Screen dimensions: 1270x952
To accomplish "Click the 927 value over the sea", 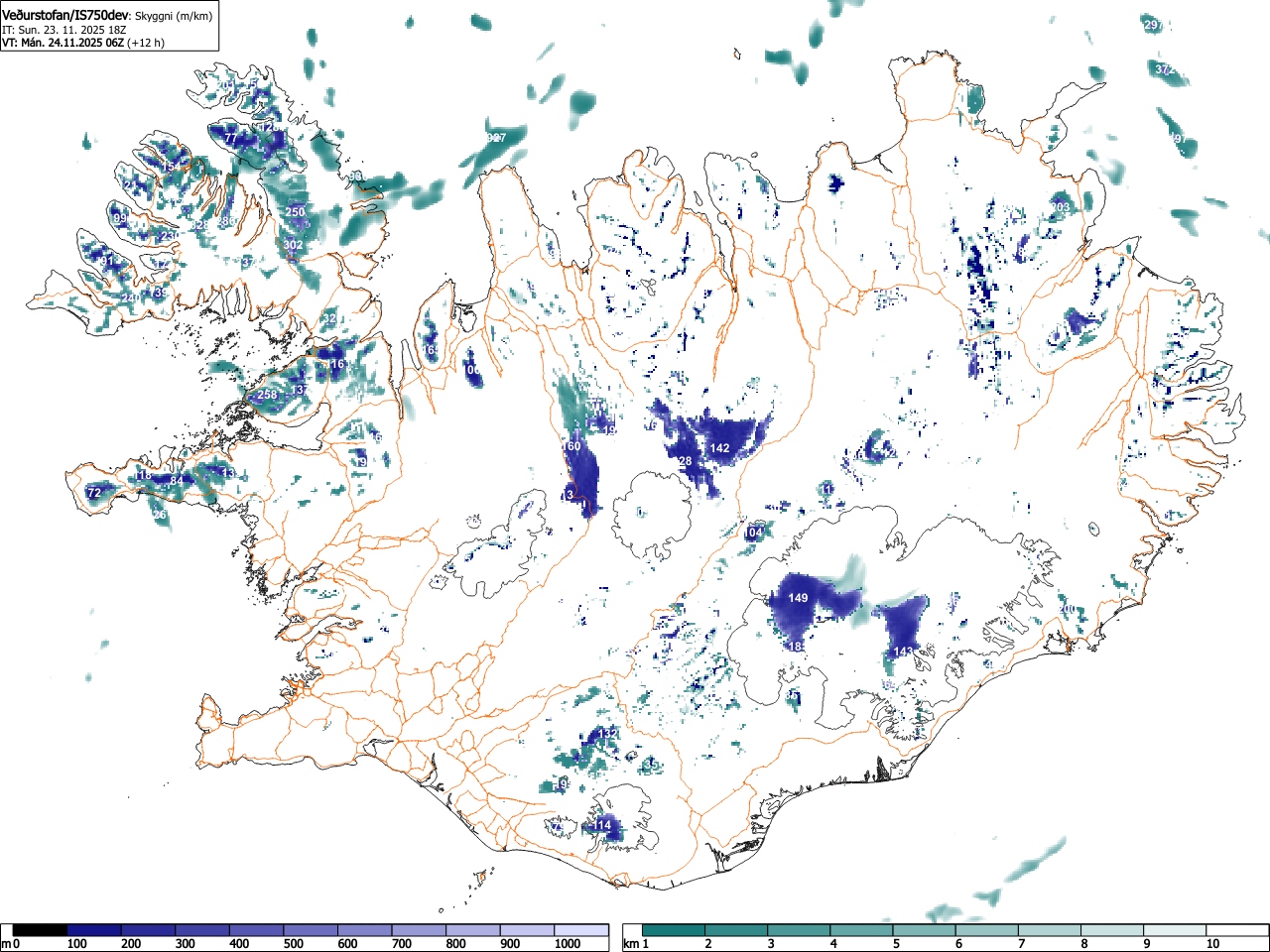I will pyautogui.click(x=496, y=137).
